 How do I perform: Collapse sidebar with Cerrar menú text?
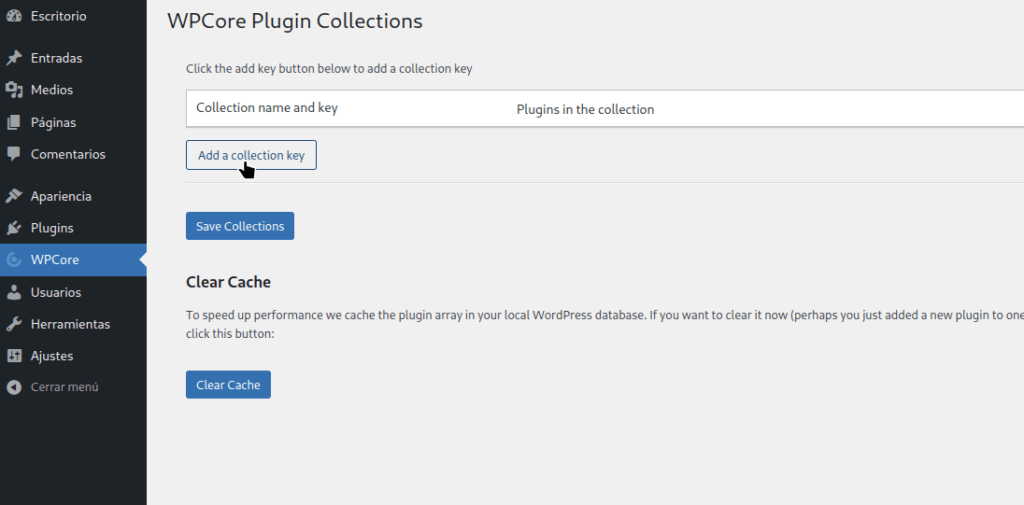coord(65,387)
